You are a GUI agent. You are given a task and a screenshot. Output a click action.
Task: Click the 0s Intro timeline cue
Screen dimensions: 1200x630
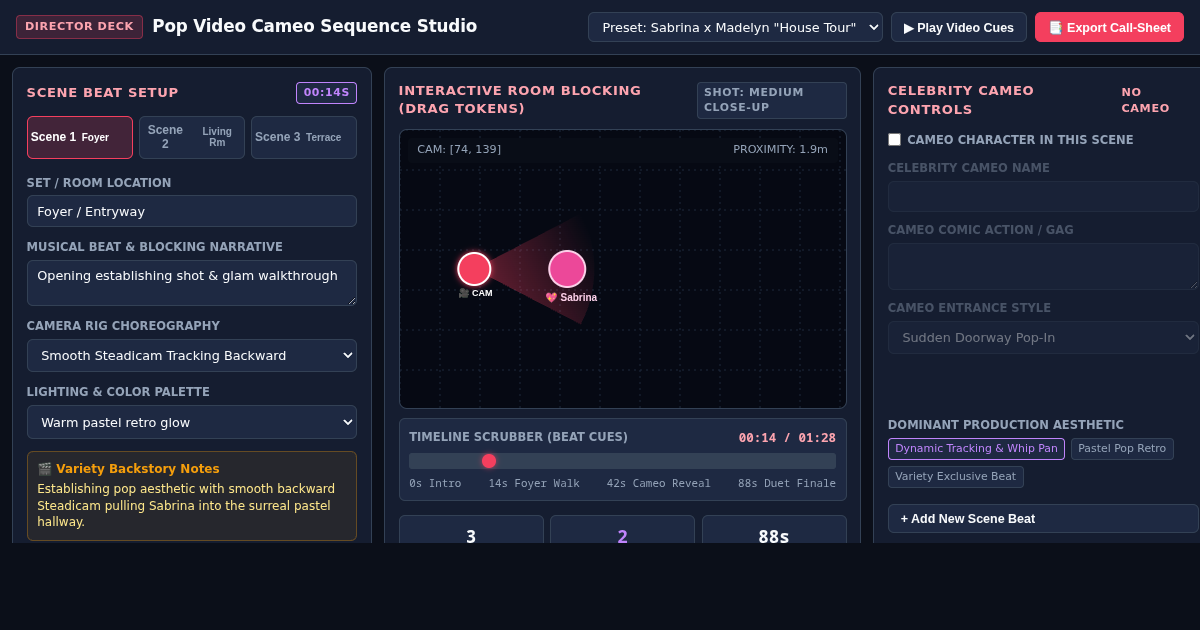tap(435, 484)
